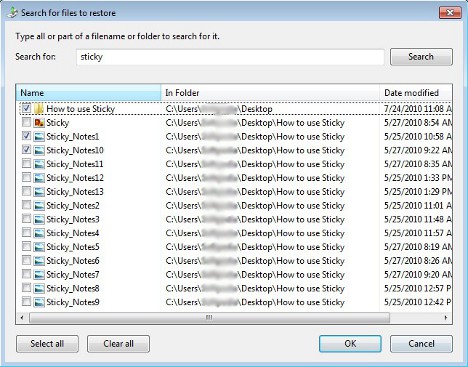Select the How to use Sticky folder name
Image resolution: width=468 pixels, height=367 pixels.
pos(81,109)
